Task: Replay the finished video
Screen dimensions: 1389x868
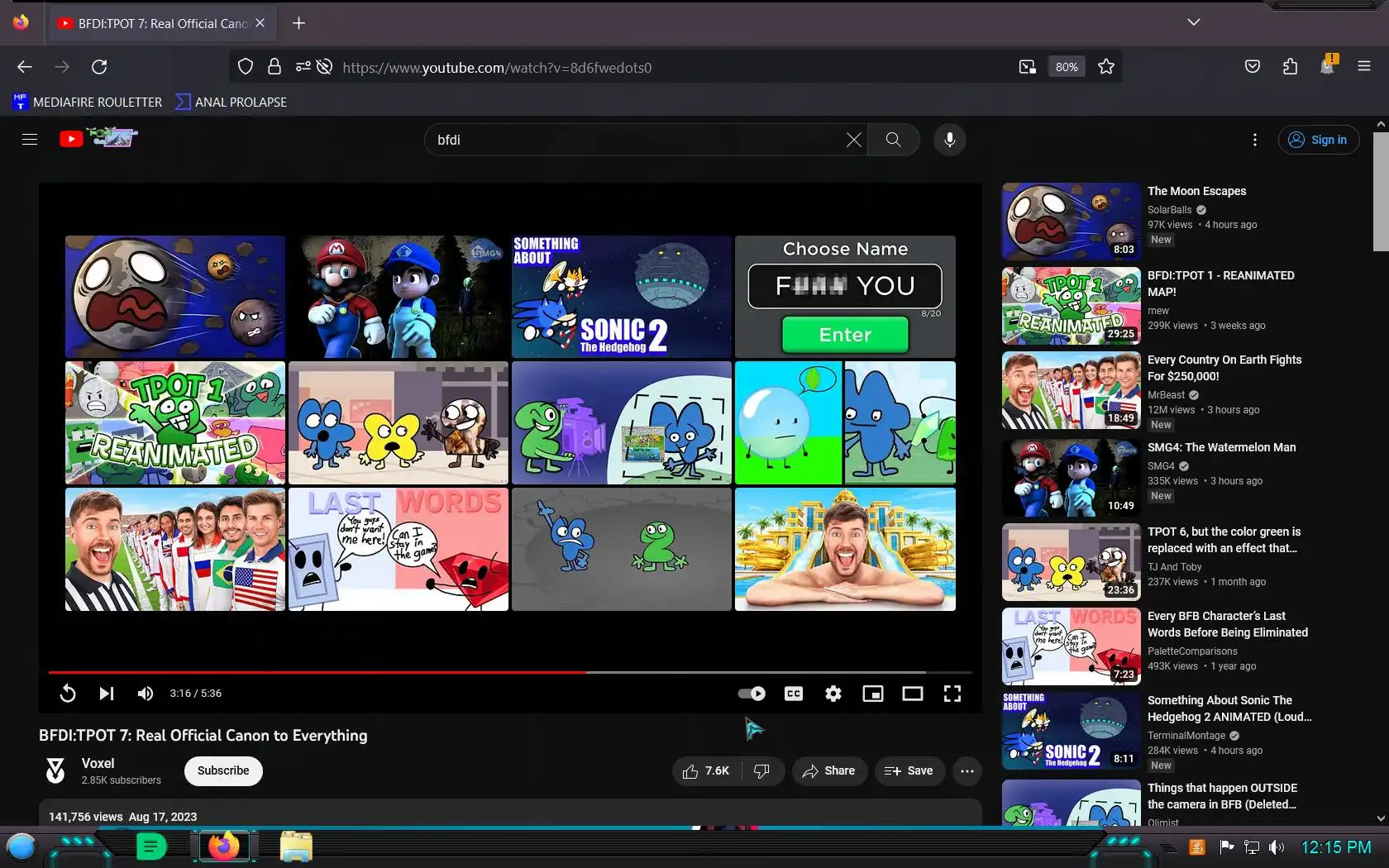Action: [68, 694]
